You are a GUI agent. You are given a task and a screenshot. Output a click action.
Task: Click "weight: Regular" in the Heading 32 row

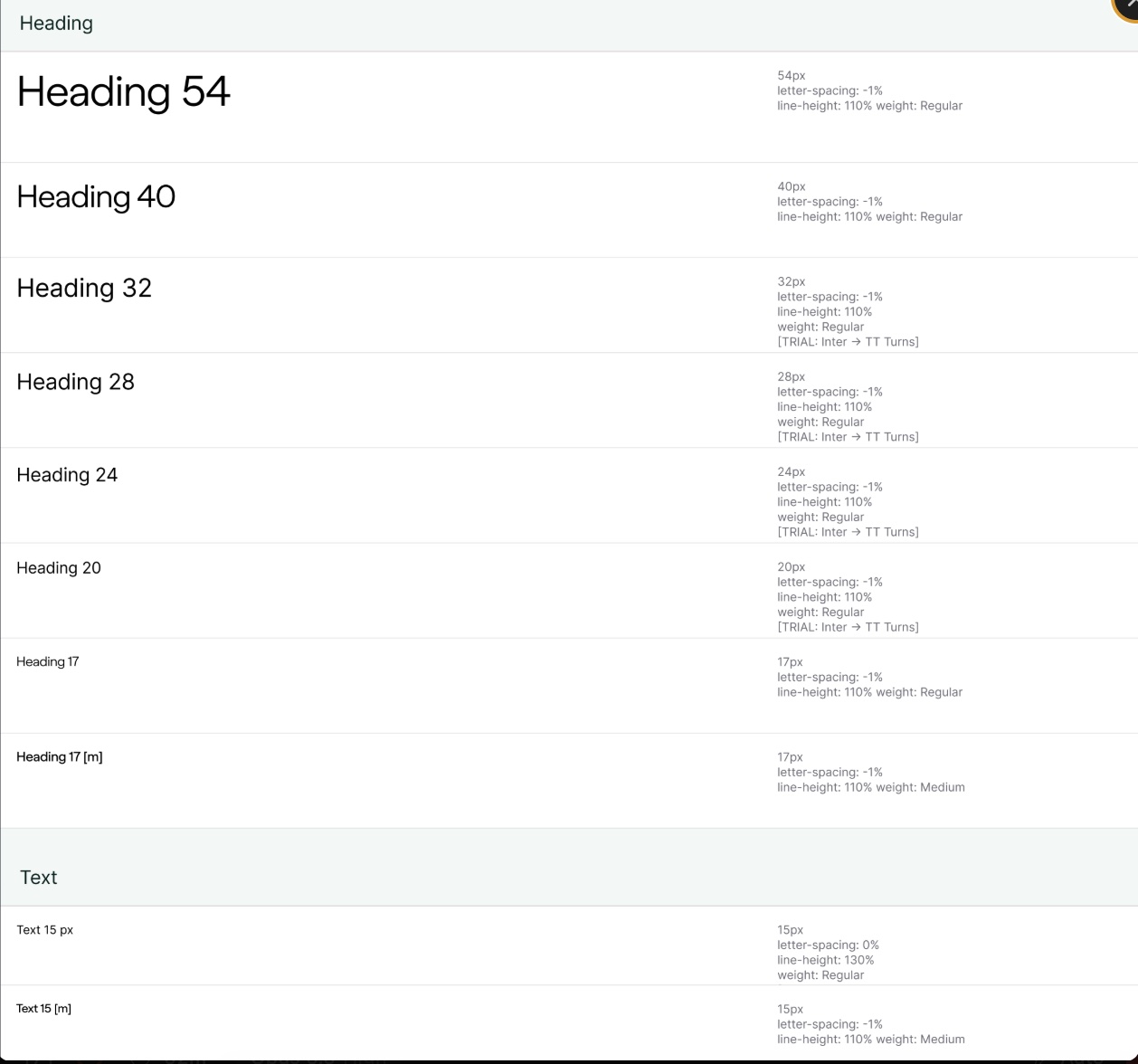(x=820, y=327)
